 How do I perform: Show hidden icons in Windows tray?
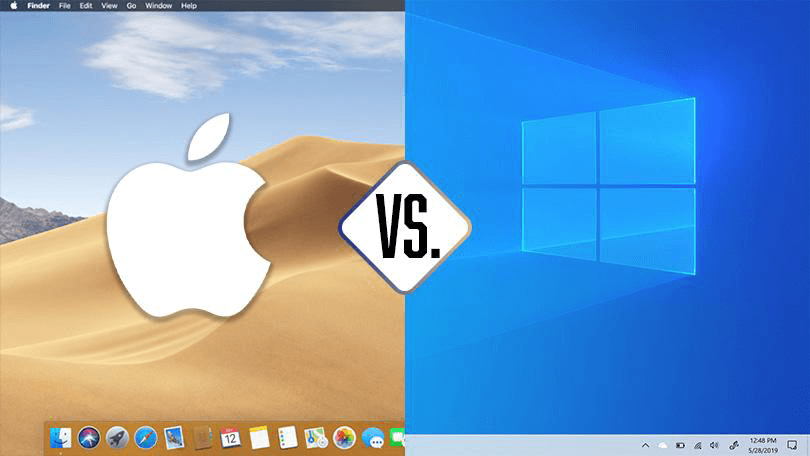click(x=645, y=445)
